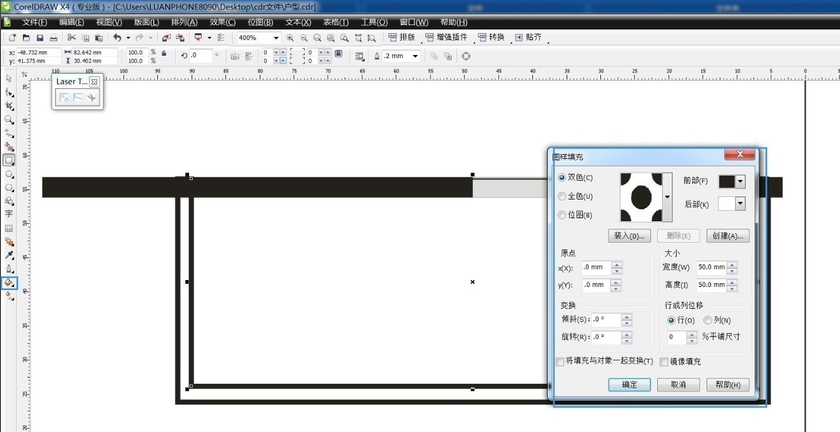Select the Rectangle tool in the toolbox

click(x=9, y=160)
